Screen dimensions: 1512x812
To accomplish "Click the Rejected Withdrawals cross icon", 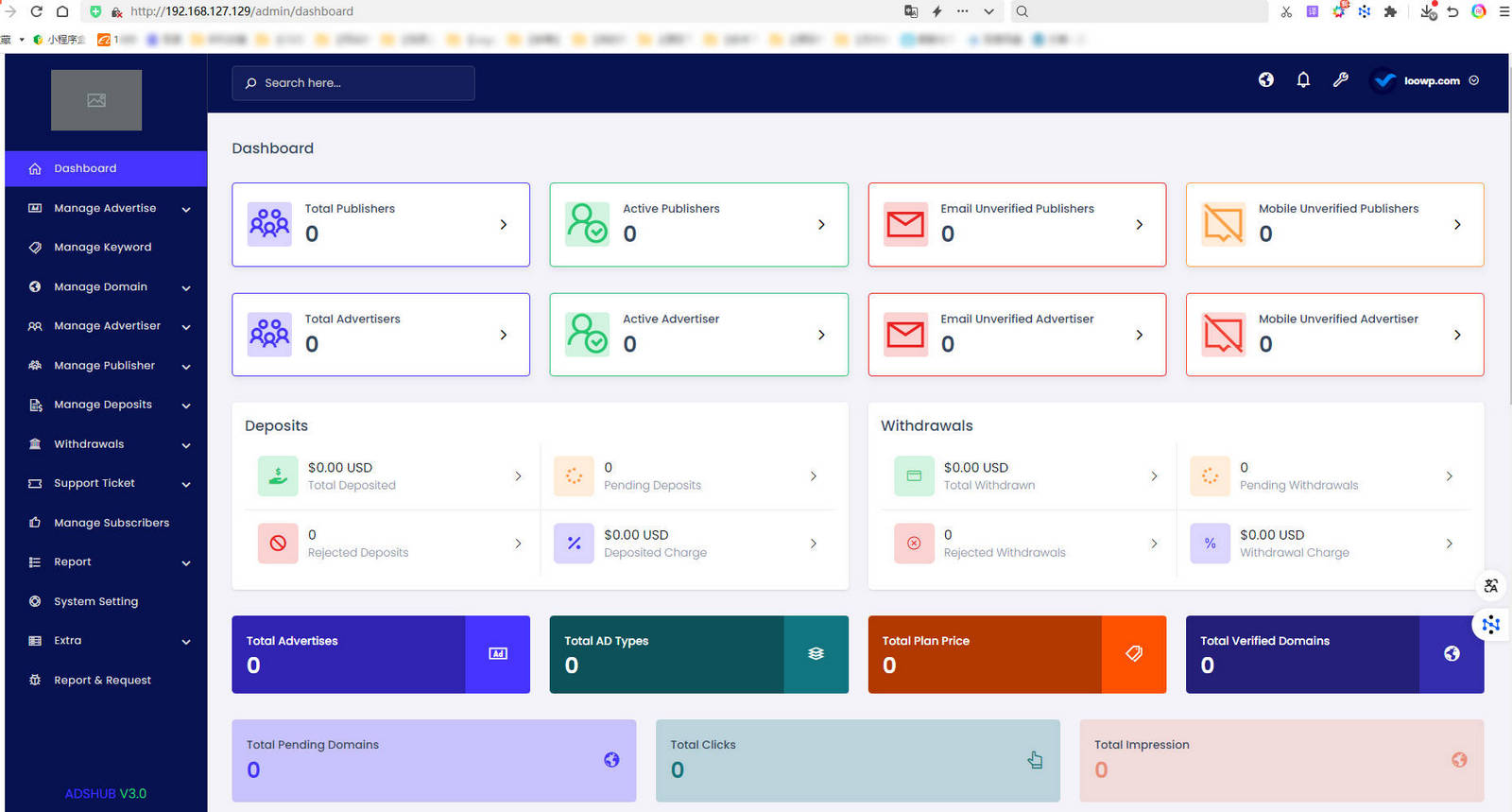I will (914, 544).
